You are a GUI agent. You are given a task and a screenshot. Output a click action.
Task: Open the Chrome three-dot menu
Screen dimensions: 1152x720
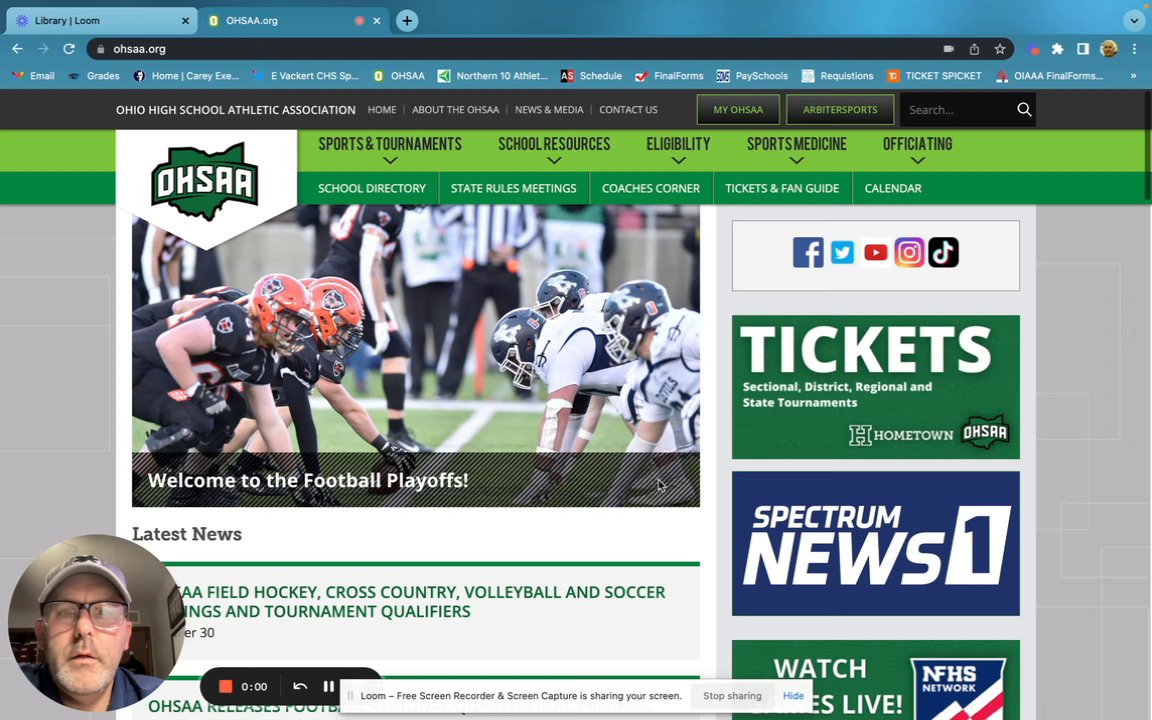coord(1134,48)
